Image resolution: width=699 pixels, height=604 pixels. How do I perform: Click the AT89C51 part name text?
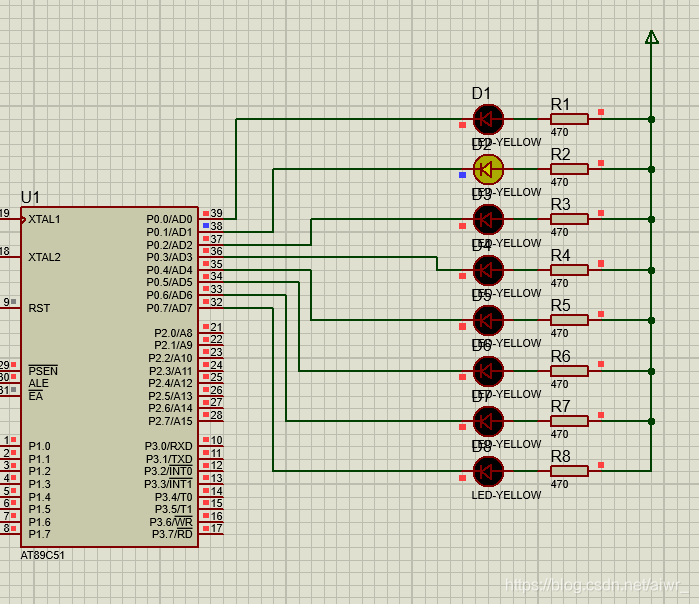42,555
